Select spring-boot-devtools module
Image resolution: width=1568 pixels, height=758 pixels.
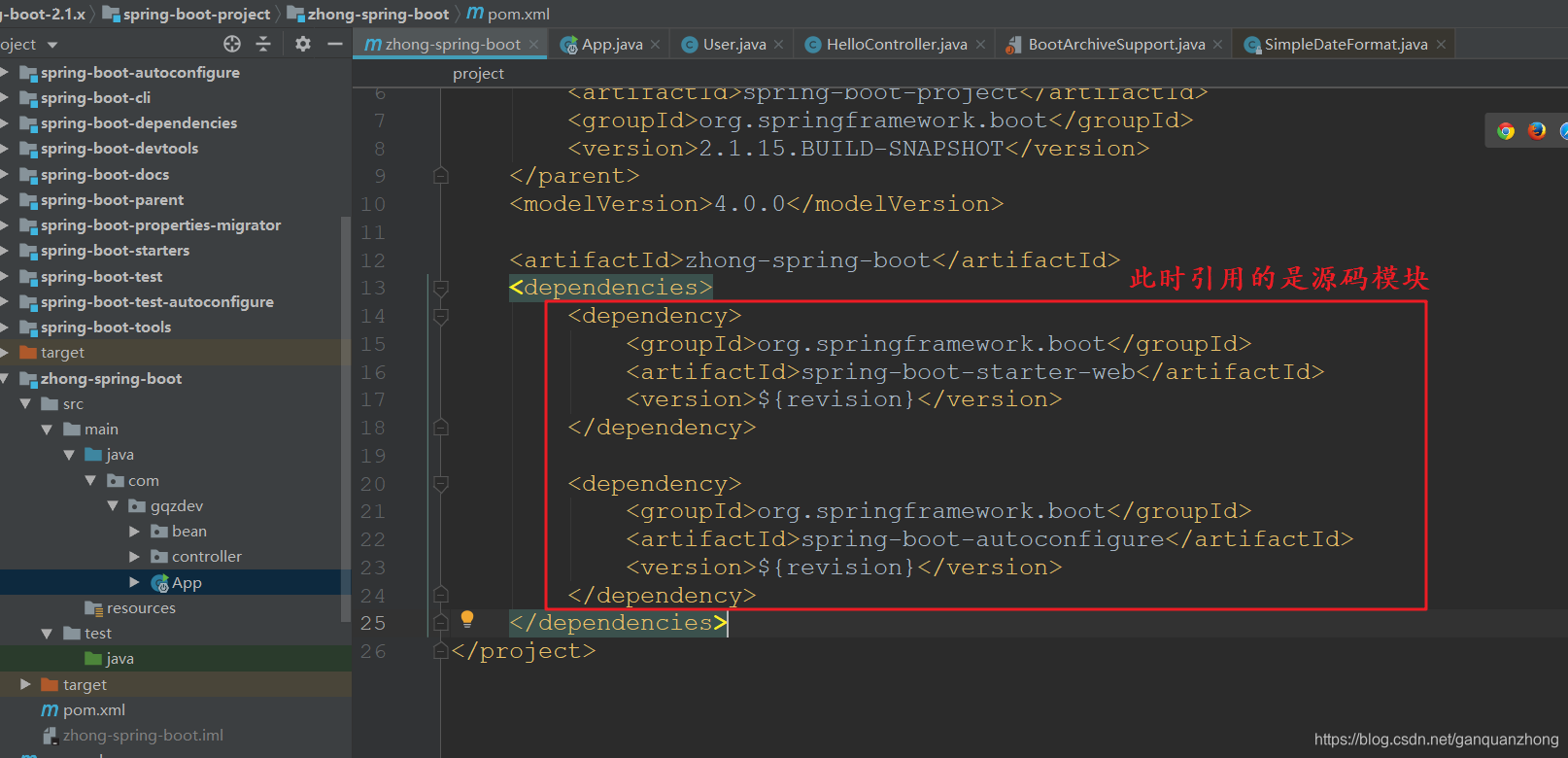coord(119,149)
